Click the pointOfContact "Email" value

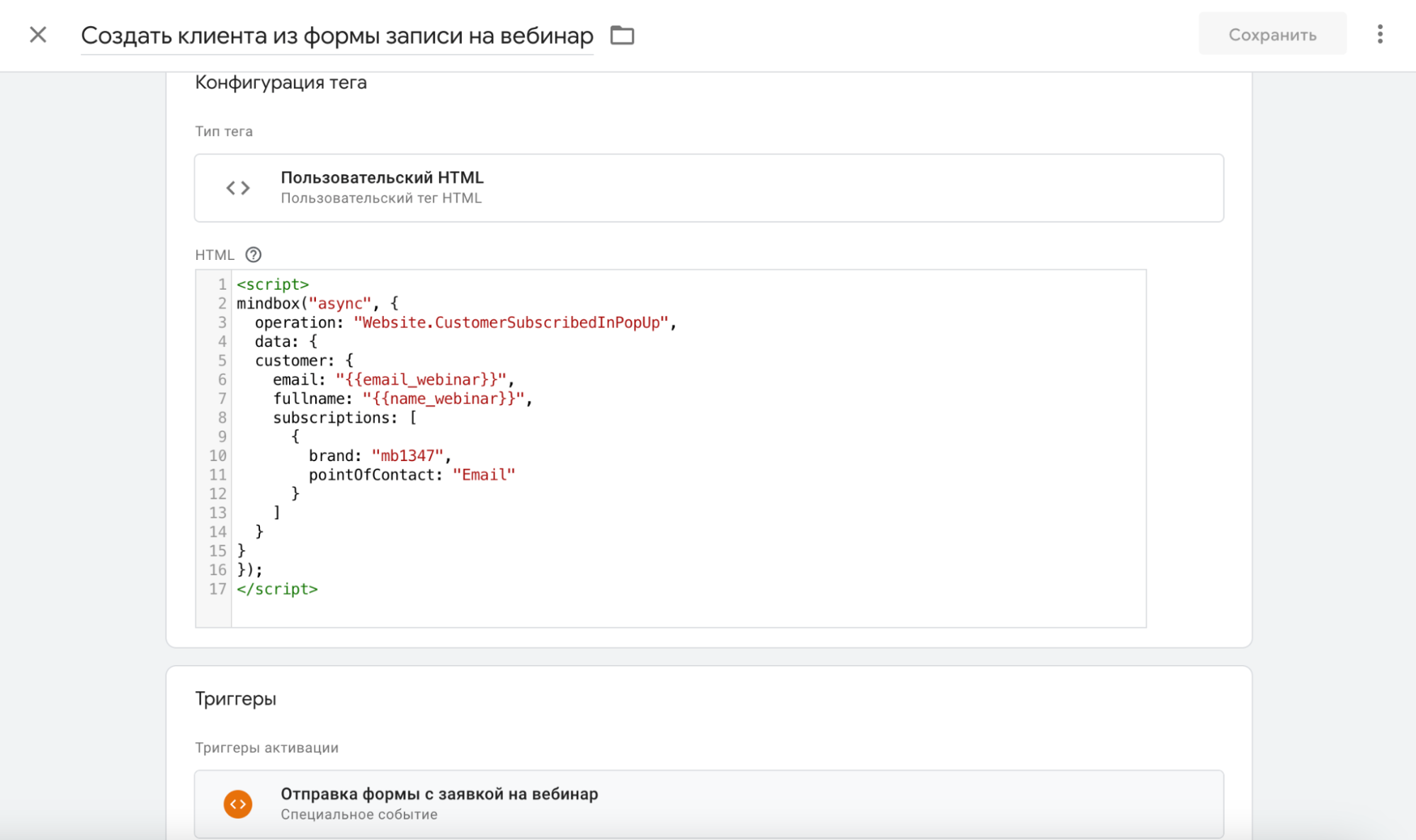[484, 475]
